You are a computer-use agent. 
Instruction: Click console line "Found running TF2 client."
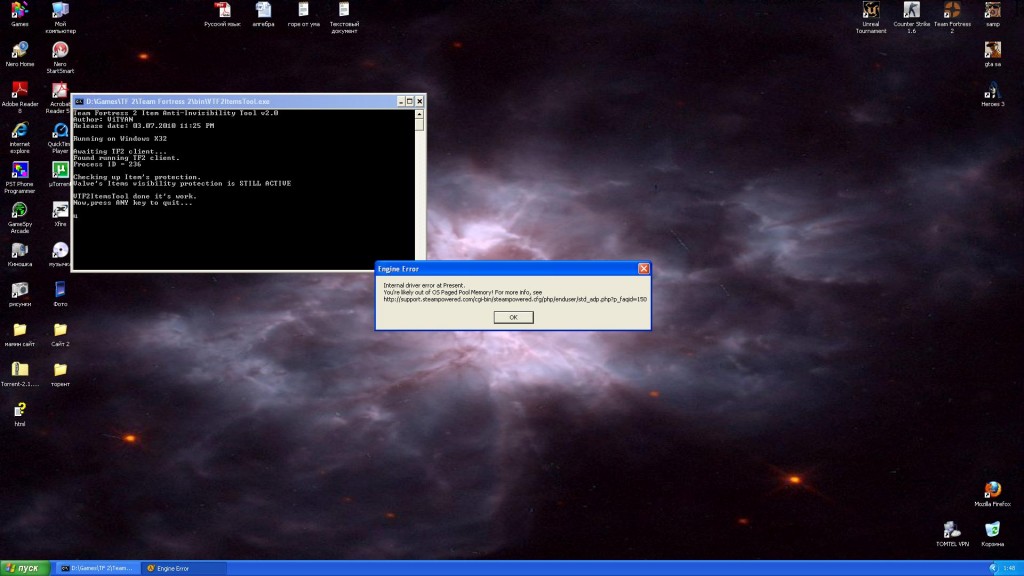[x=126, y=157]
